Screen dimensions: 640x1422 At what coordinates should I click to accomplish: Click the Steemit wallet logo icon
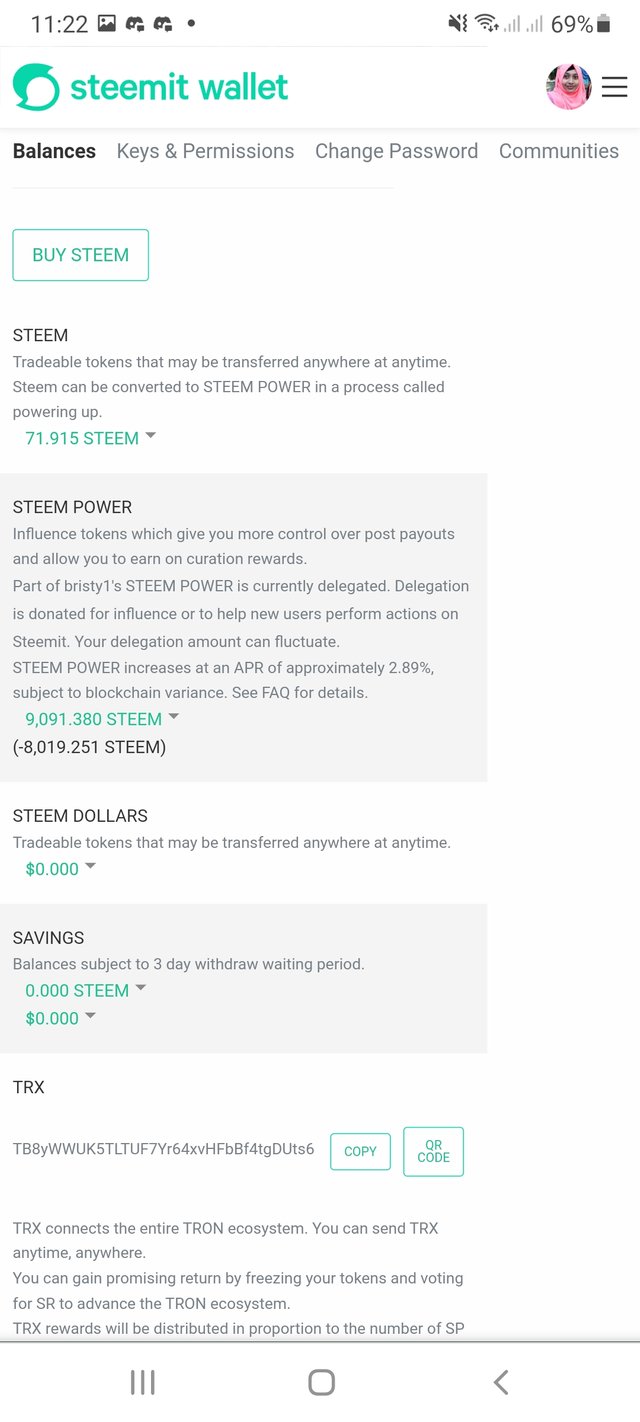click(36, 87)
